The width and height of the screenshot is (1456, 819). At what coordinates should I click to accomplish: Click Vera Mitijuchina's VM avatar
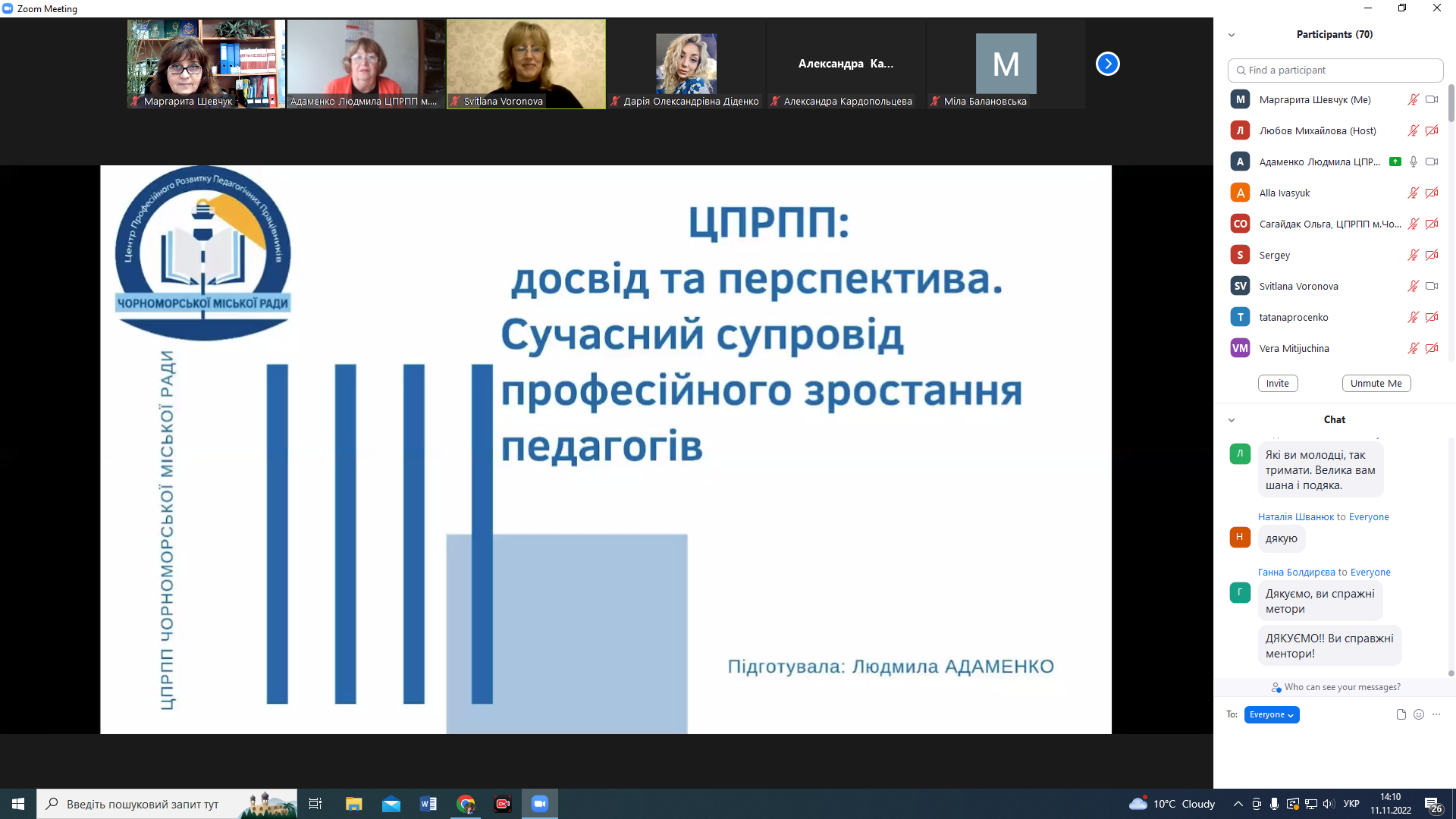pyautogui.click(x=1241, y=348)
